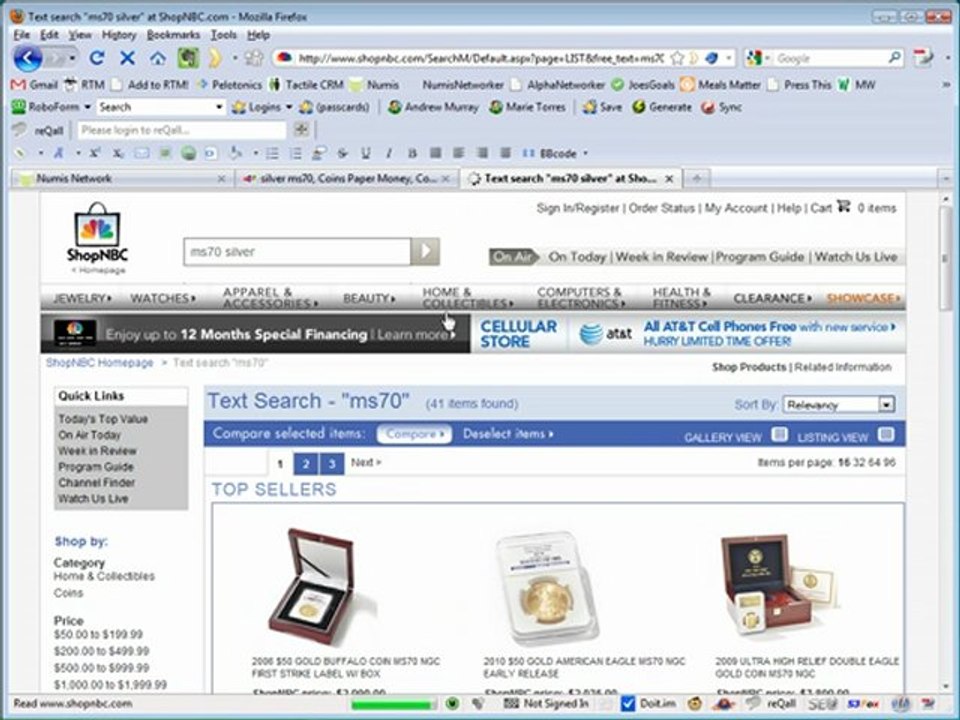The height and width of the screenshot is (720, 960).
Task: Show more bookmarks with the chevron
Action: [948, 84]
